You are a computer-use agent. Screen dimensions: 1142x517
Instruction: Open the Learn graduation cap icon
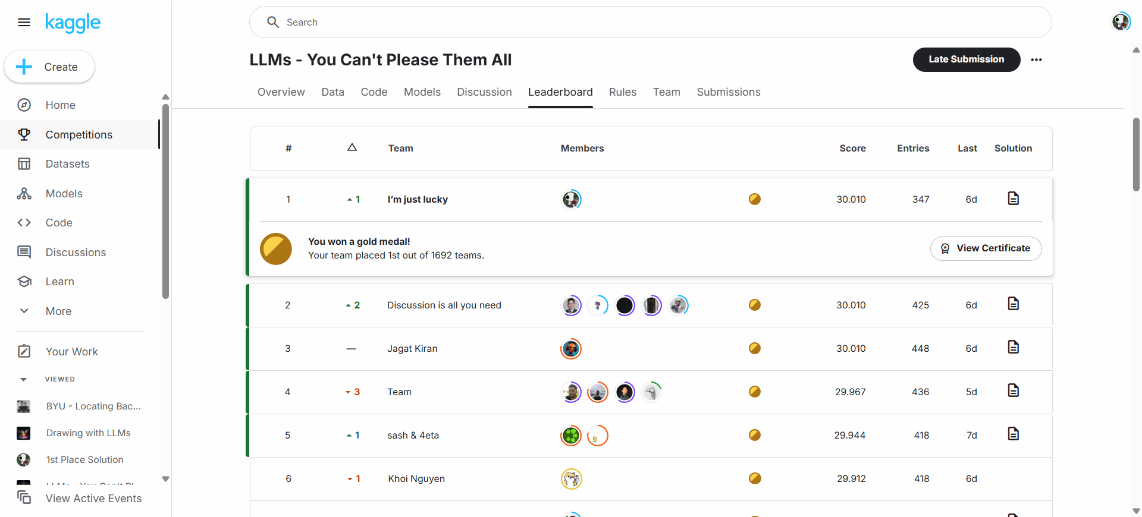click(24, 282)
